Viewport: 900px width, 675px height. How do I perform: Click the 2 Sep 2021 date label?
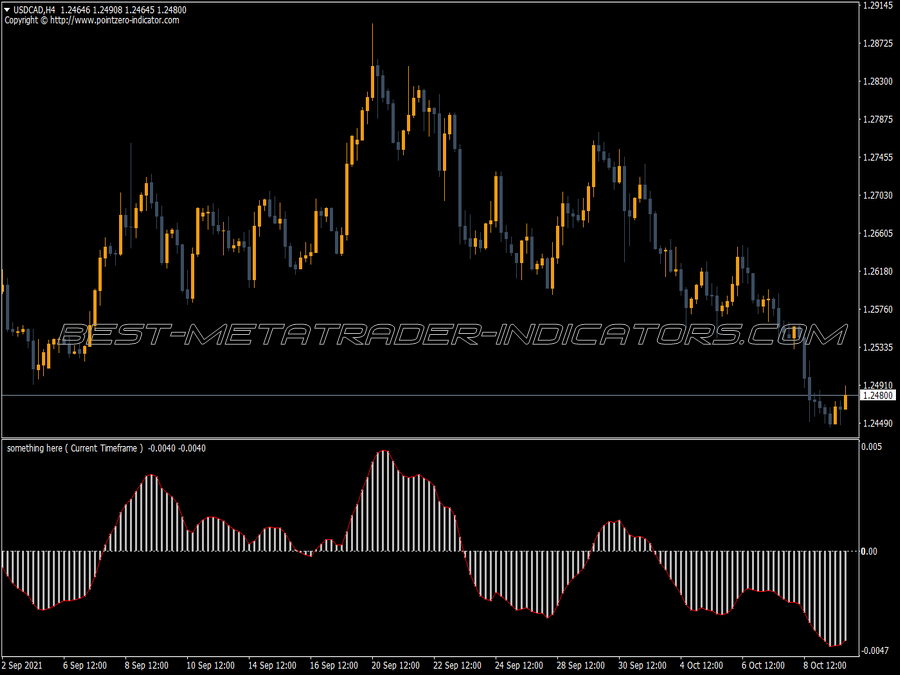22,665
